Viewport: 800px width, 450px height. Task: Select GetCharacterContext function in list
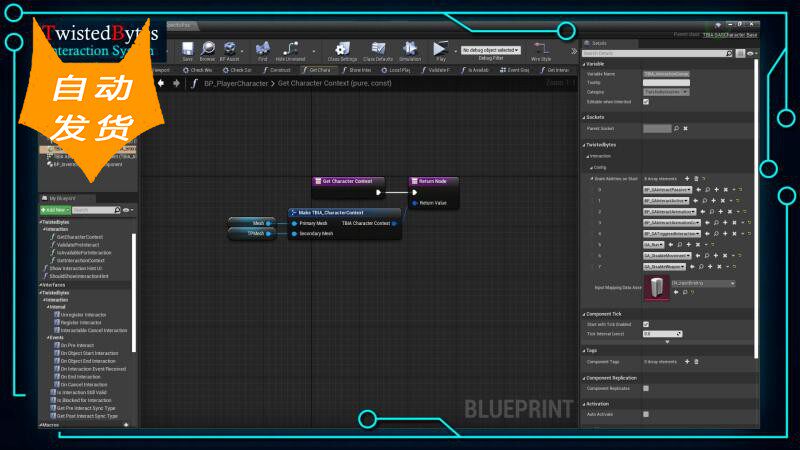(80, 237)
